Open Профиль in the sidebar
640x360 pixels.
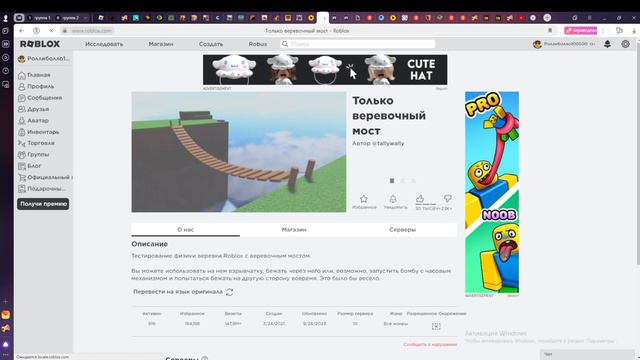[x=36, y=87]
